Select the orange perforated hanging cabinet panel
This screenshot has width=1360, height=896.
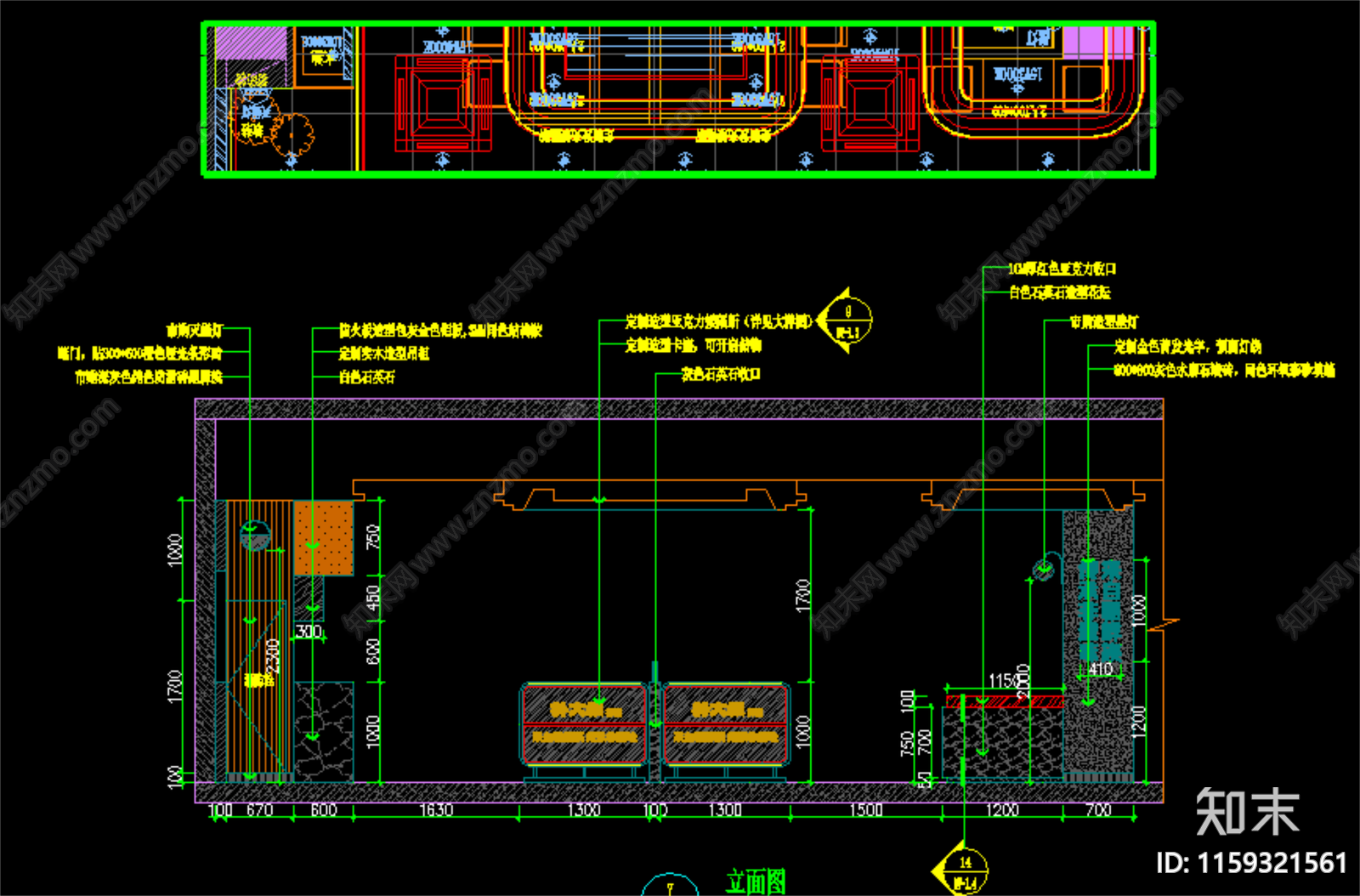324,538
